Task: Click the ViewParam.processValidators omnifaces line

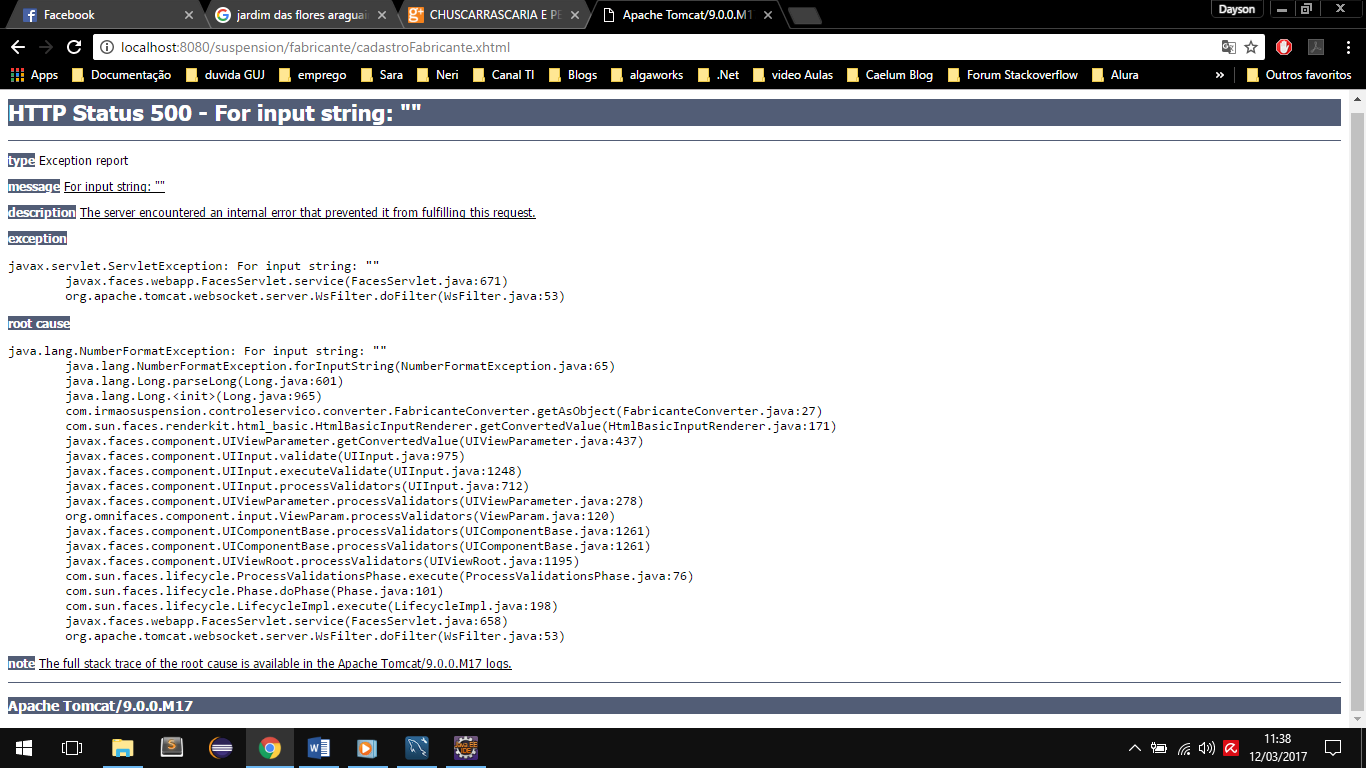Action: click(x=339, y=516)
